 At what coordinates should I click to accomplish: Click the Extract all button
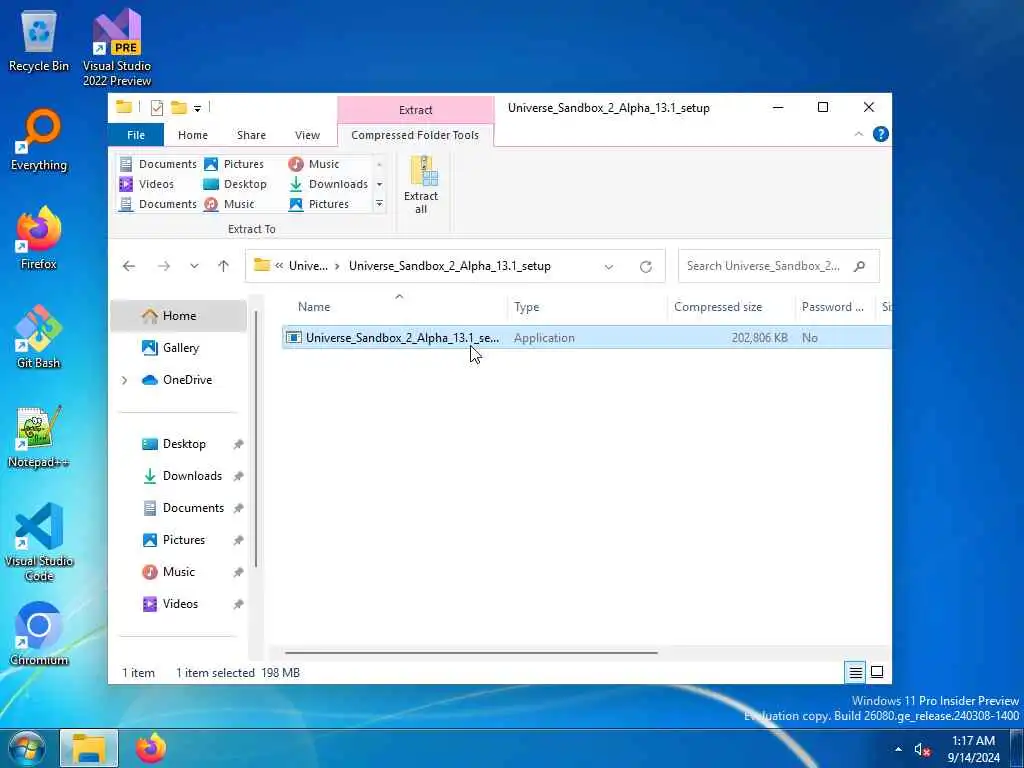click(x=422, y=185)
